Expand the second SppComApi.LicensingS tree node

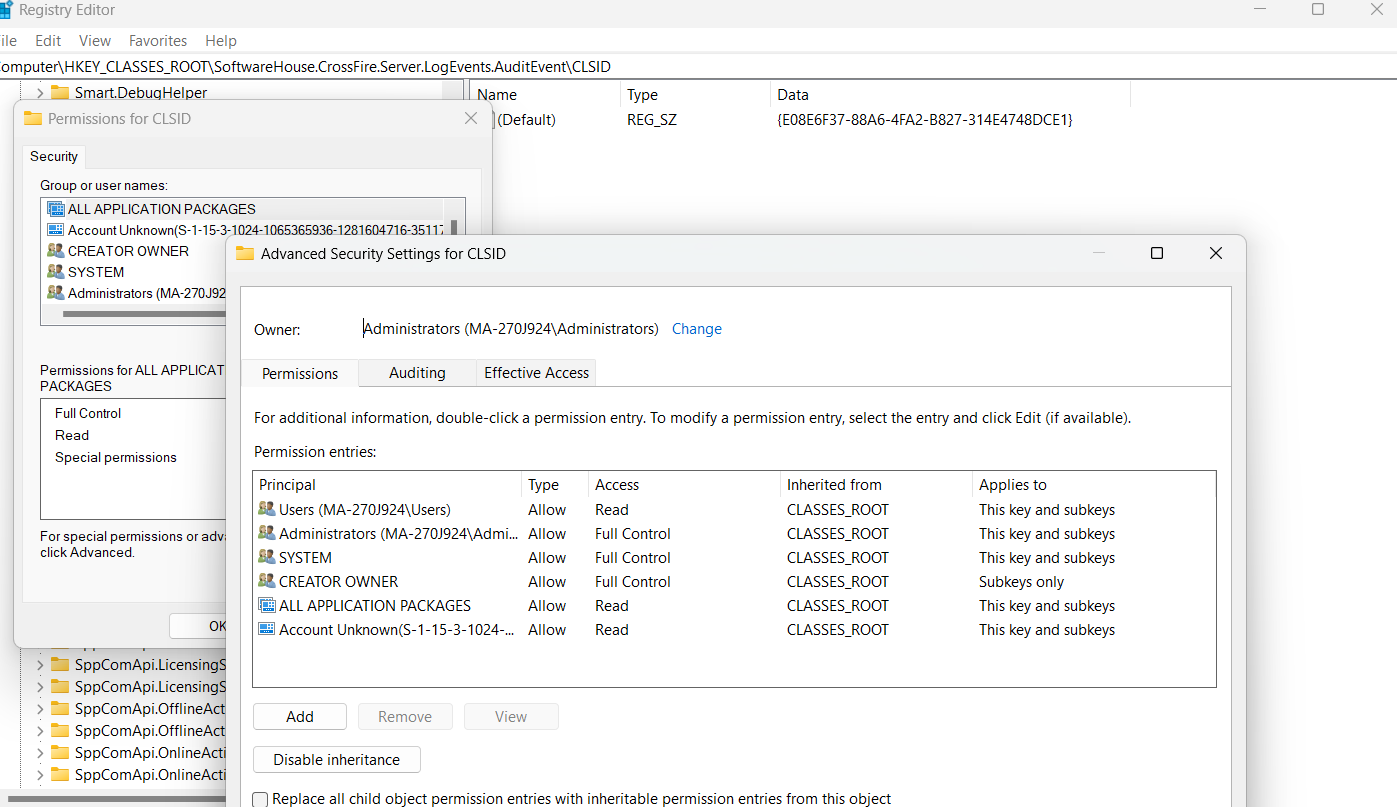click(x=39, y=687)
